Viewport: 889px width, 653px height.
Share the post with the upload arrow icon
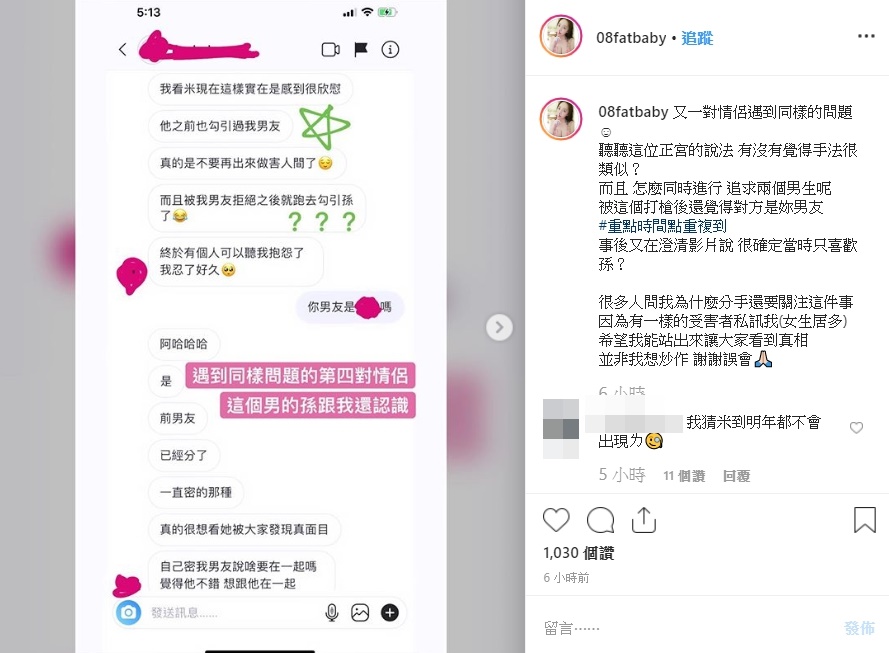(644, 520)
